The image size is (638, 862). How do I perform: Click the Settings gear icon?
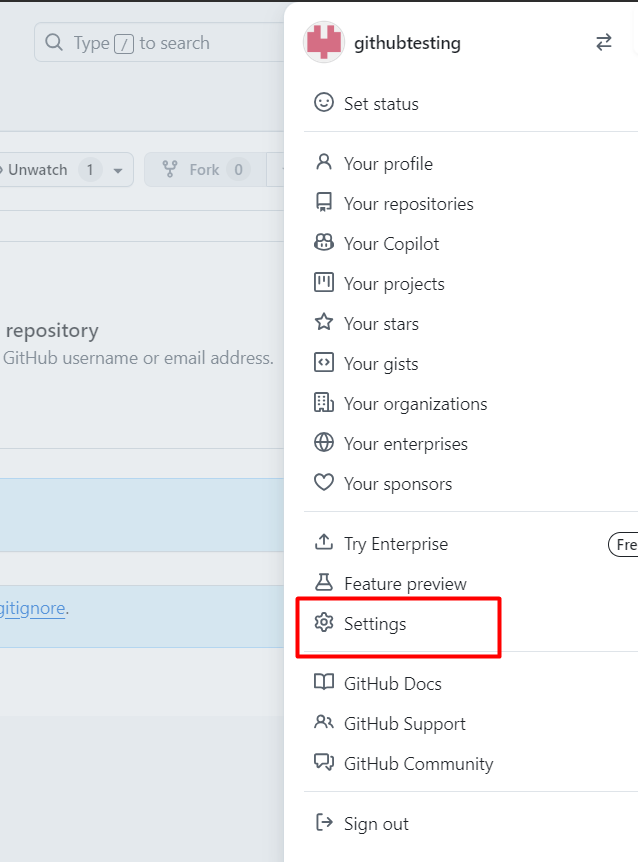tap(324, 623)
